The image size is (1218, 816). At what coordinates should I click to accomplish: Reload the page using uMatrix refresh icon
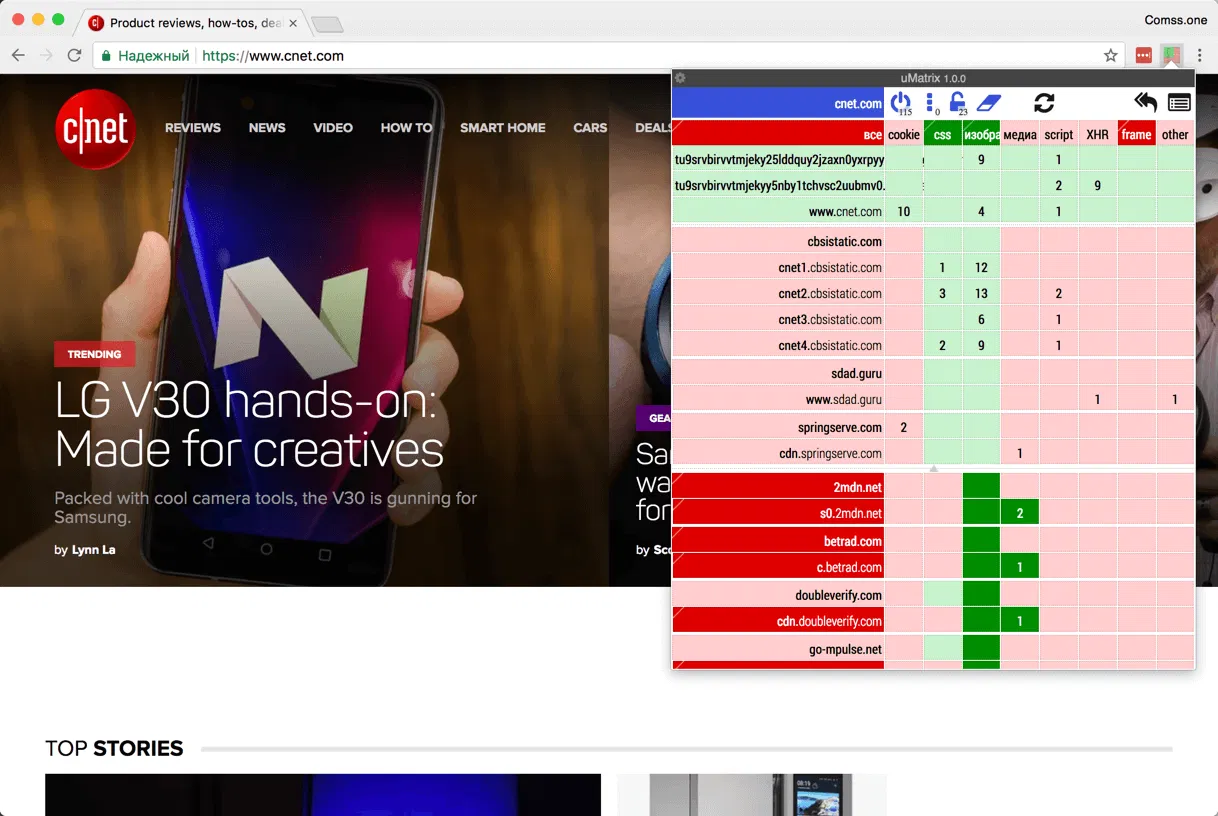click(1044, 103)
